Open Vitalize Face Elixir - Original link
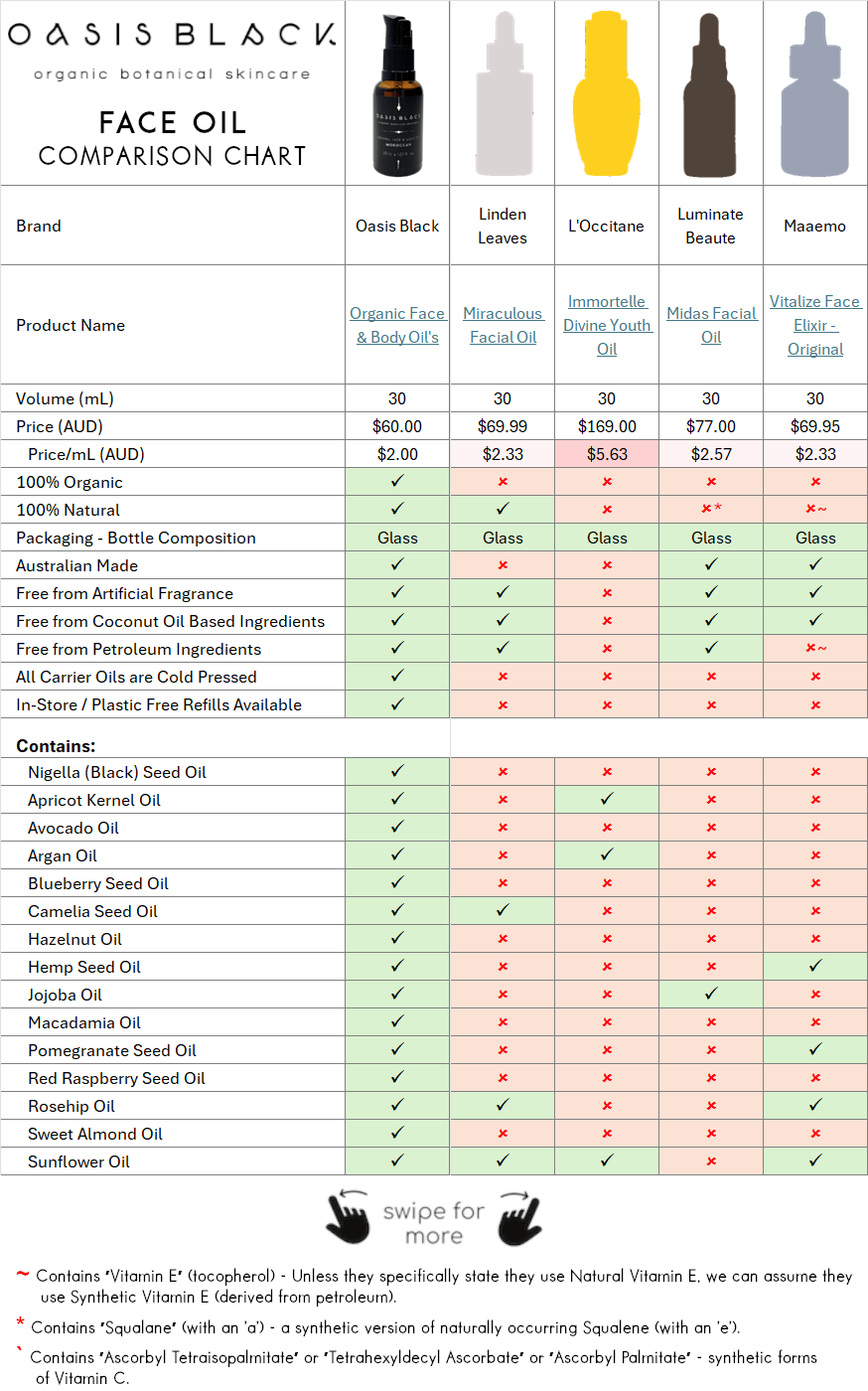This screenshot has width=868, height=1391. point(815,325)
